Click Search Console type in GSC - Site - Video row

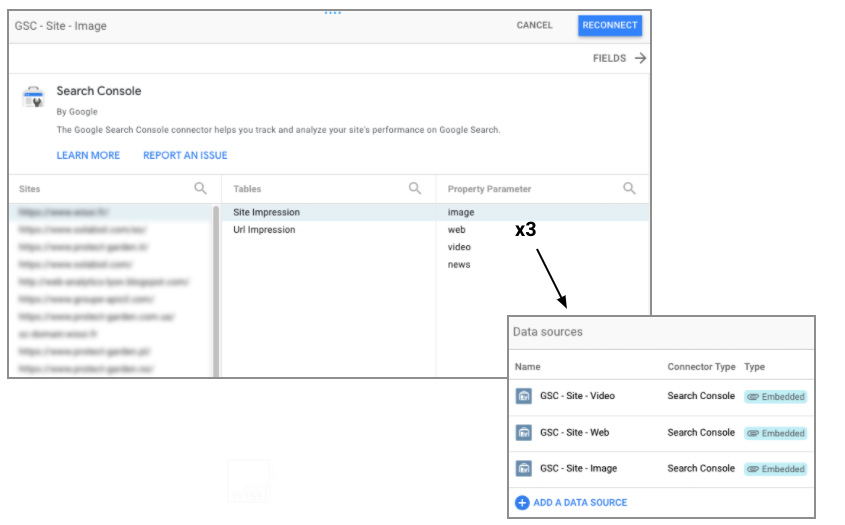click(x=701, y=396)
